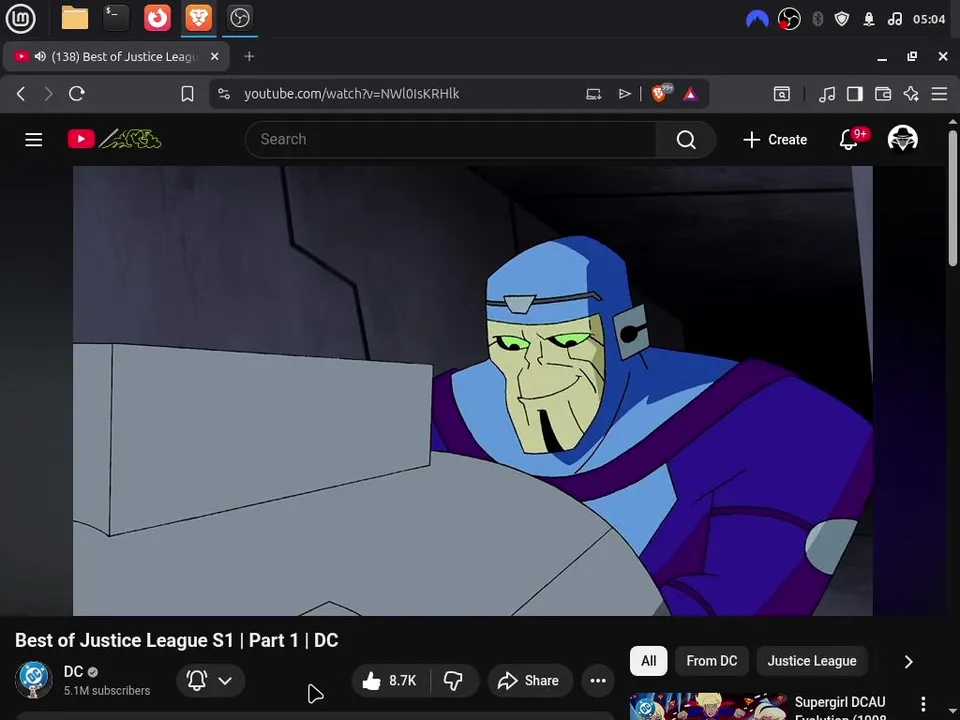The image size is (960, 720).
Task: Select the From DC filter chip
Action: point(711,661)
